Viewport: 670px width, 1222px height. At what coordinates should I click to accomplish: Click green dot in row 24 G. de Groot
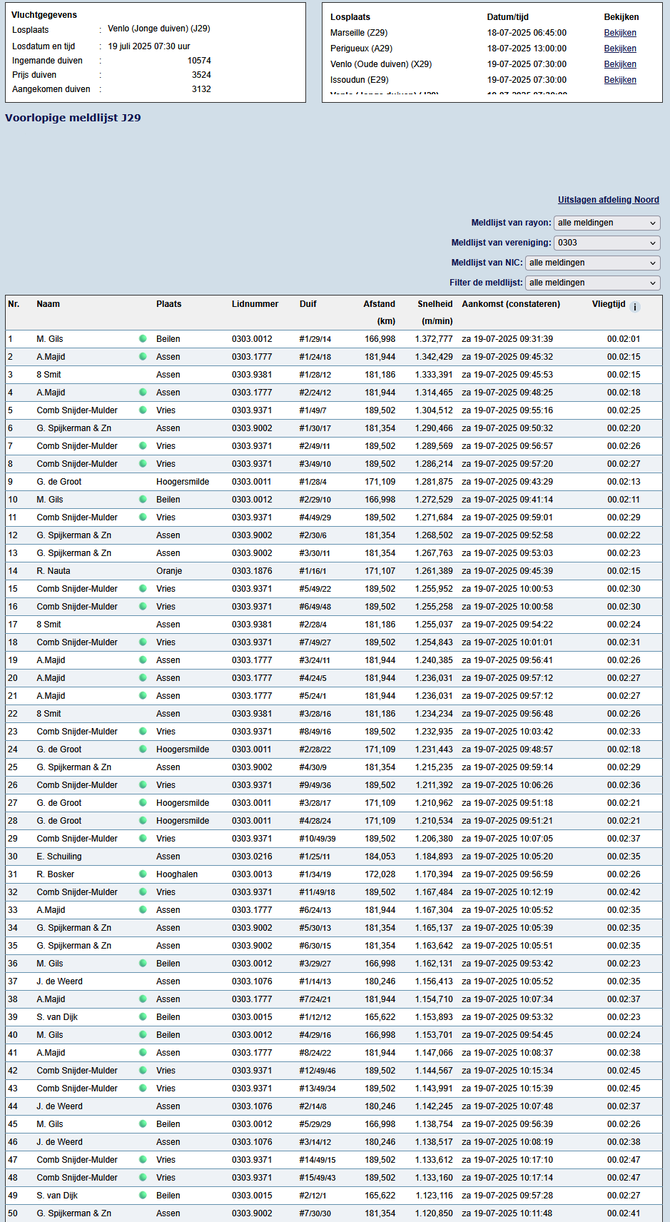[x=143, y=749]
